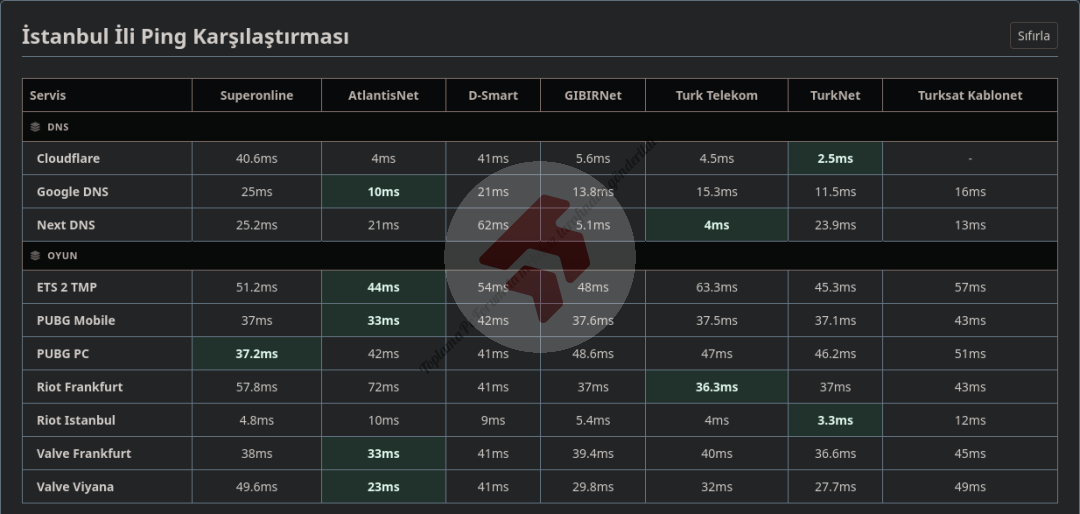Click the TurkNet column header
The height and width of the screenshot is (514, 1080).
(x=834, y=95)
